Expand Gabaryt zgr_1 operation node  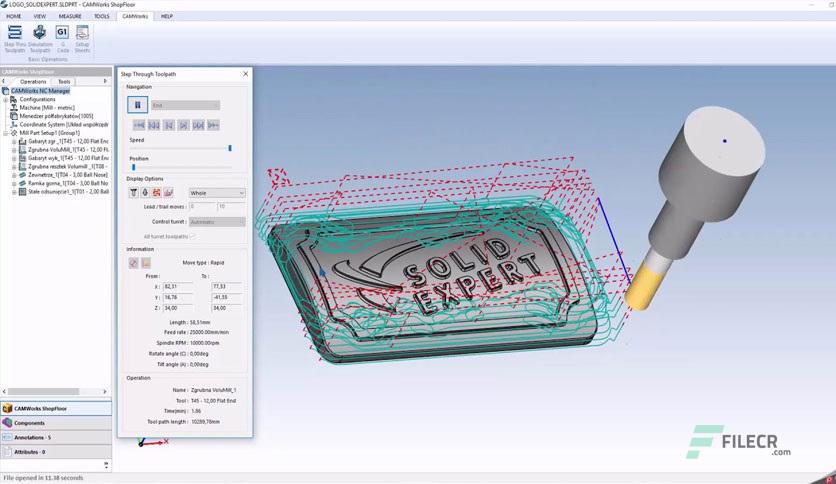14,142
